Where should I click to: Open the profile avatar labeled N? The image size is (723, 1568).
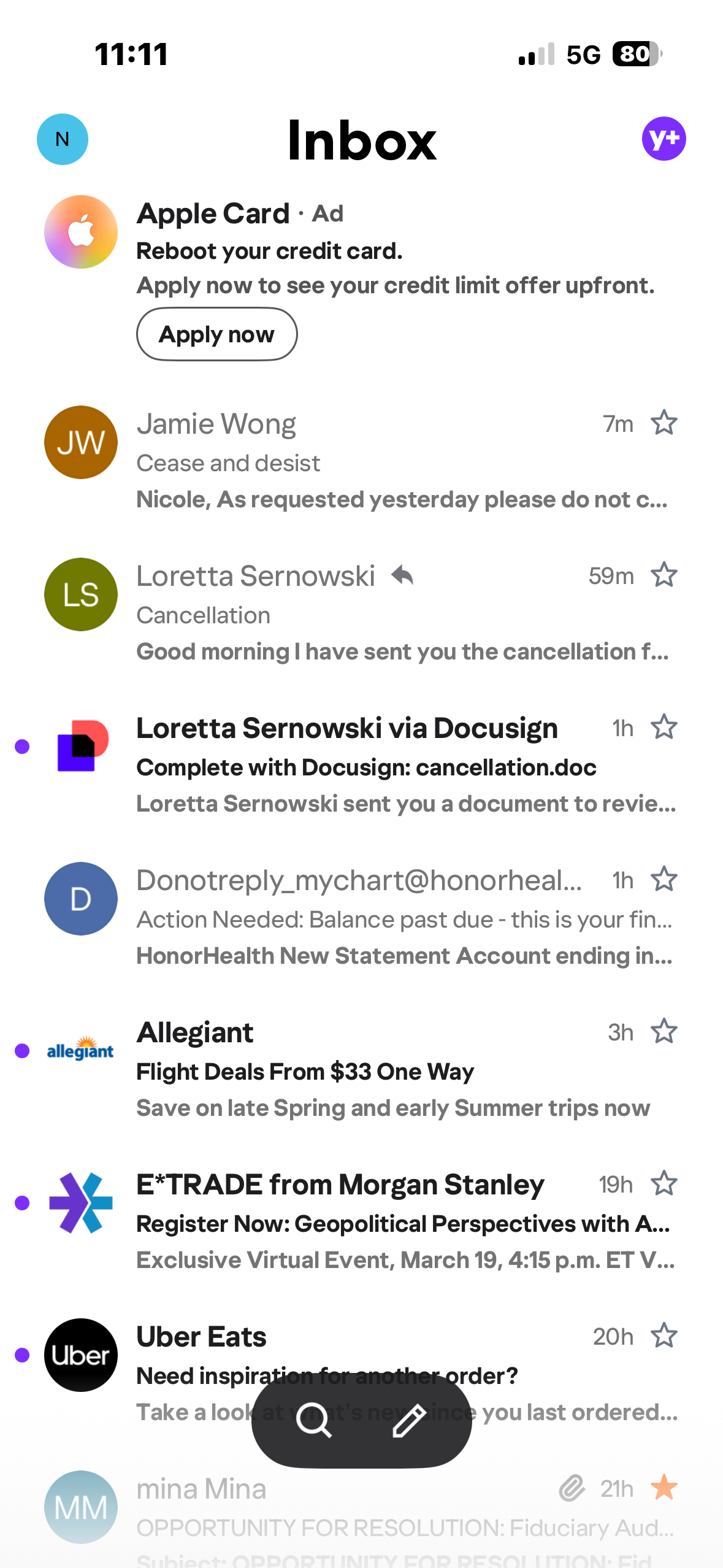63,139
